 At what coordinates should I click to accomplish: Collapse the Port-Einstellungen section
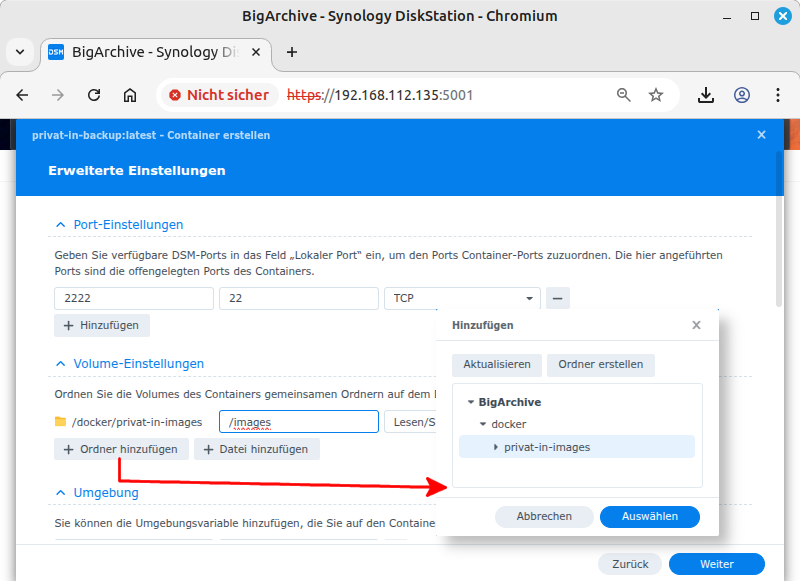pos(62,225)
